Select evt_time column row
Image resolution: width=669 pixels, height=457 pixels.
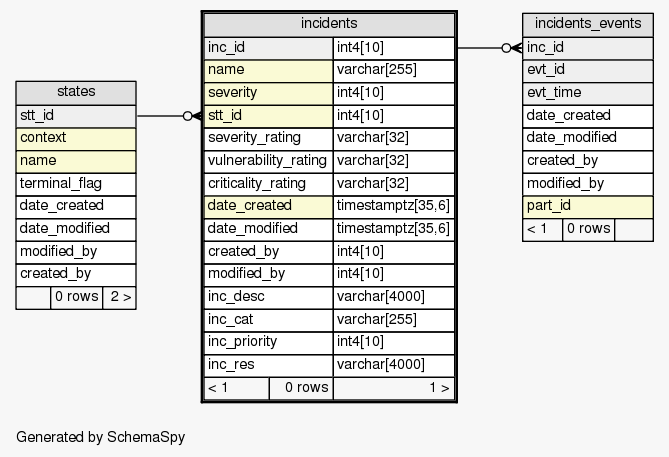[x=588, y=93]
